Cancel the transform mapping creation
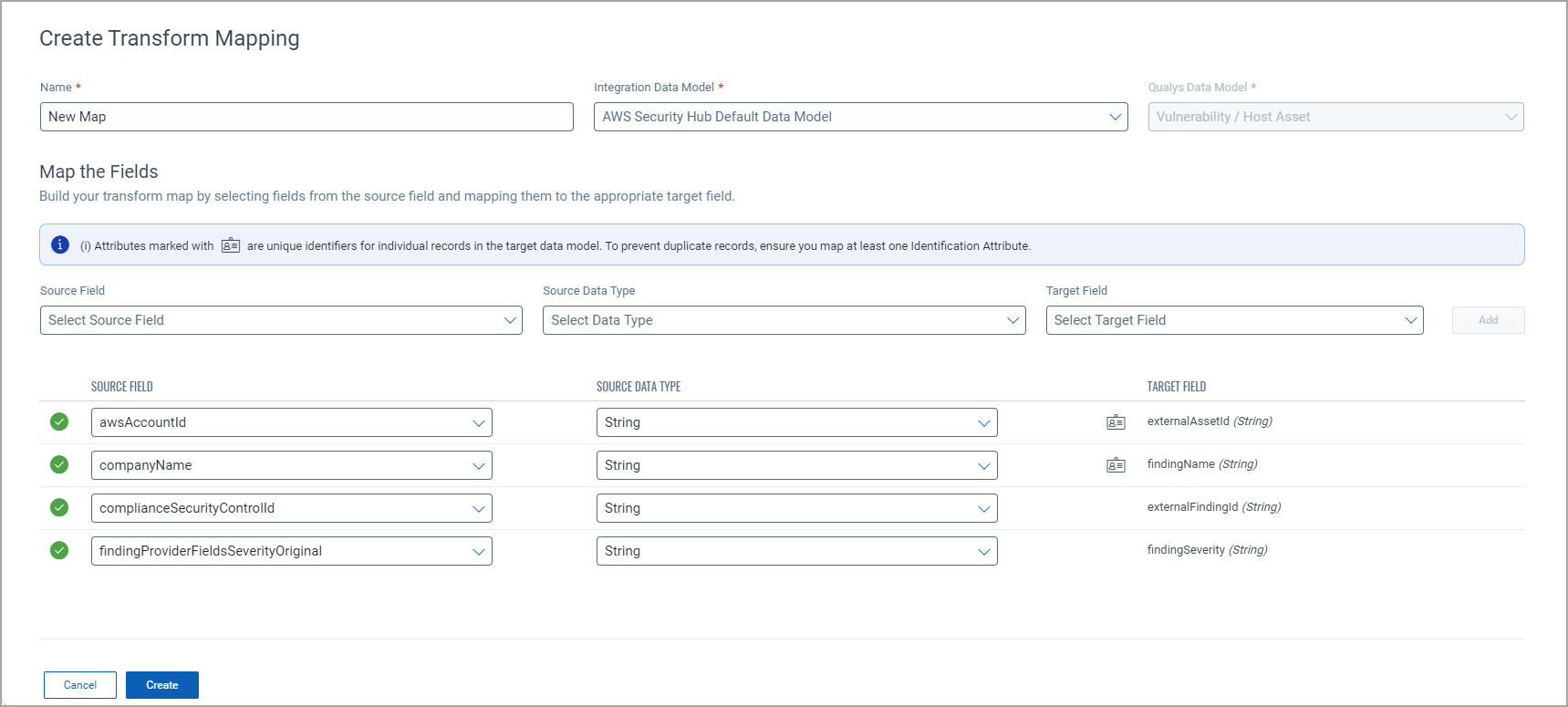 point(80,685)
